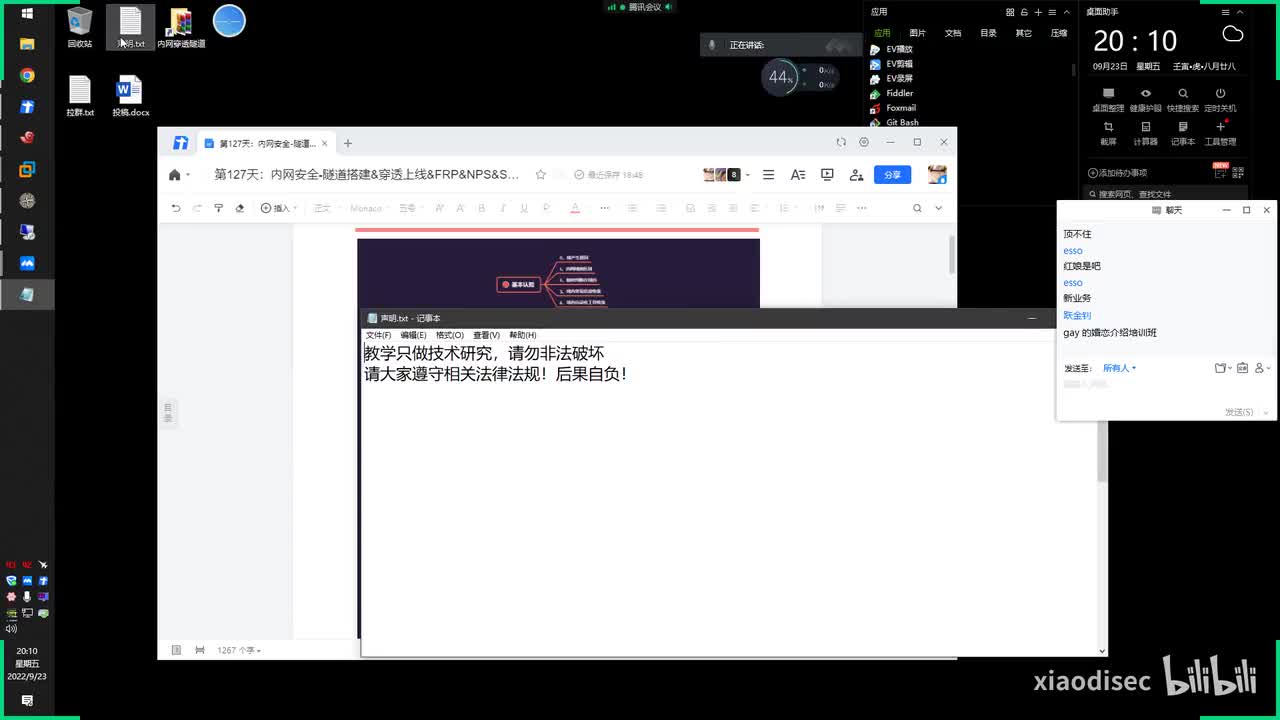Toggle italic formatting in document toolbar

pyautogui.click(x=503, y=208)
